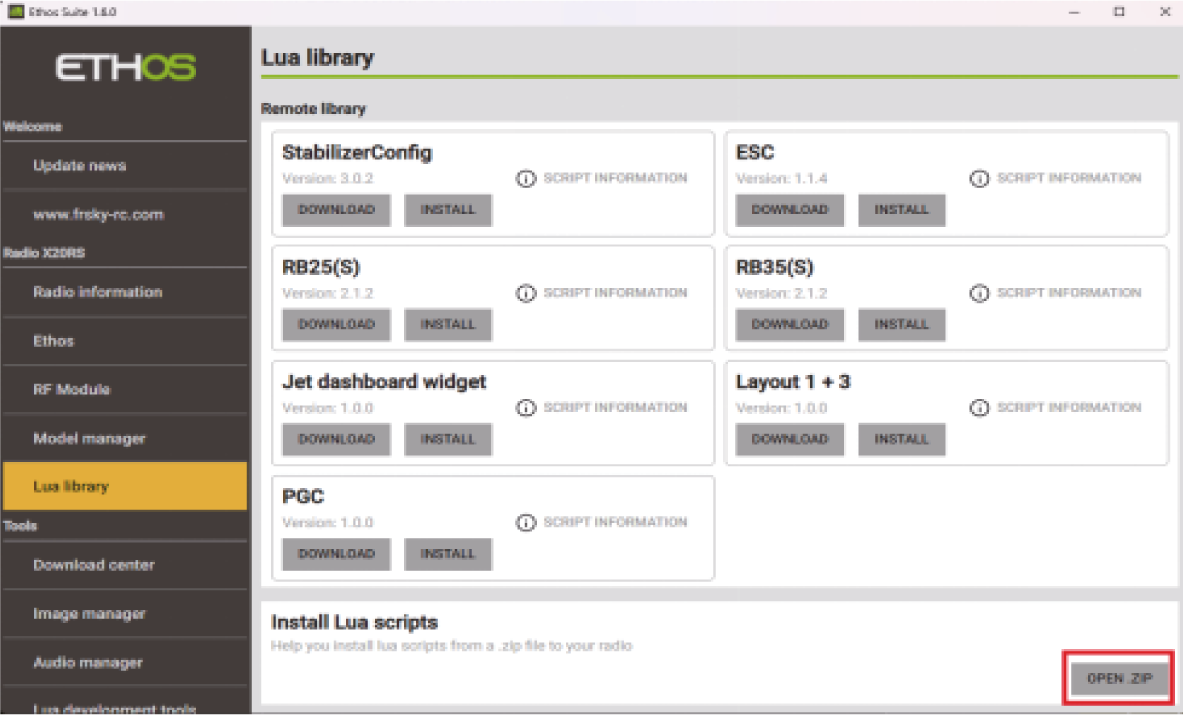
Task: Download the RB35(S) script
Action: (x=789, y=324)
